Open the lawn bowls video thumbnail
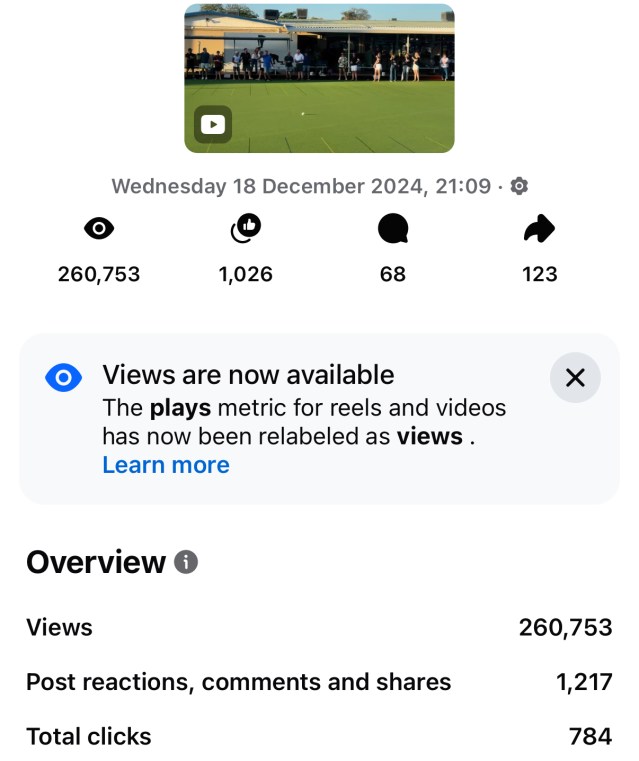This screenshot has width=639, height=761. coord(319,70)
